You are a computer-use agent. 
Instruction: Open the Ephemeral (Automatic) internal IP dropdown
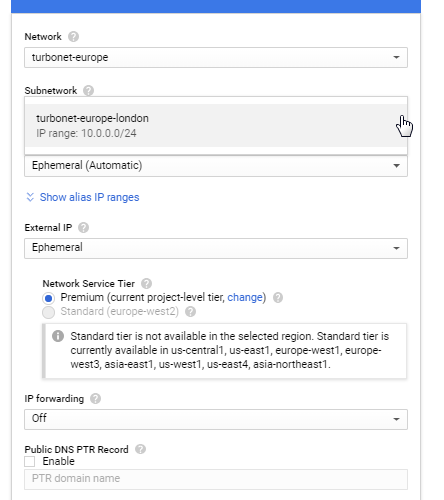(x=216, y=166)
